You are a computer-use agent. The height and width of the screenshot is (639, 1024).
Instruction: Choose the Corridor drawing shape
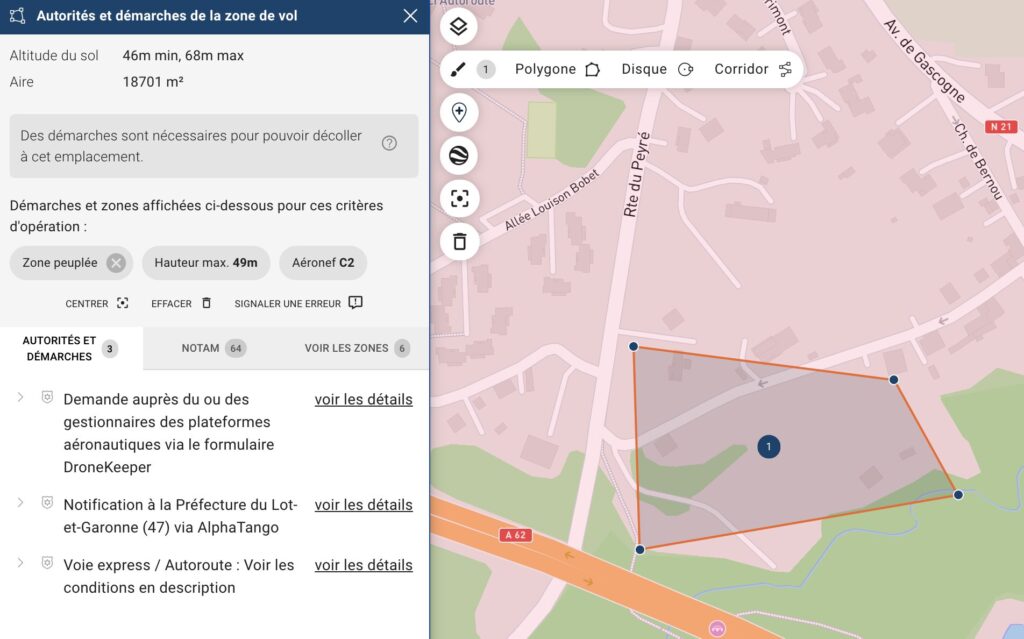coord(752,69)
